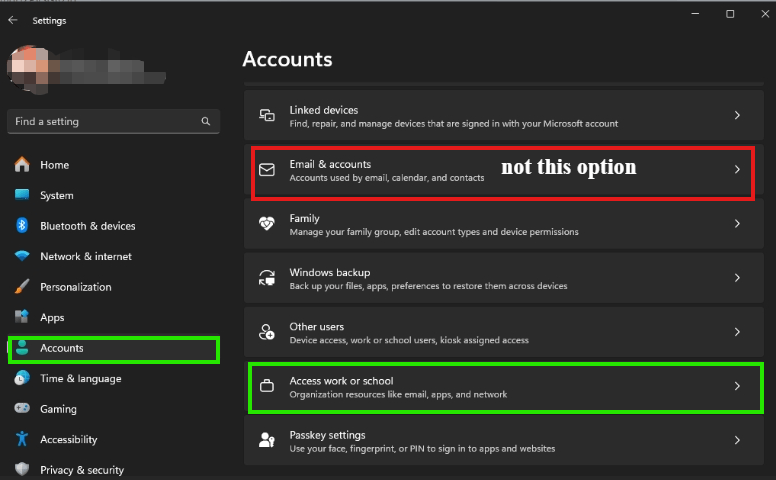
Task: Close the Settings window
Action: (x=765, y=14)
